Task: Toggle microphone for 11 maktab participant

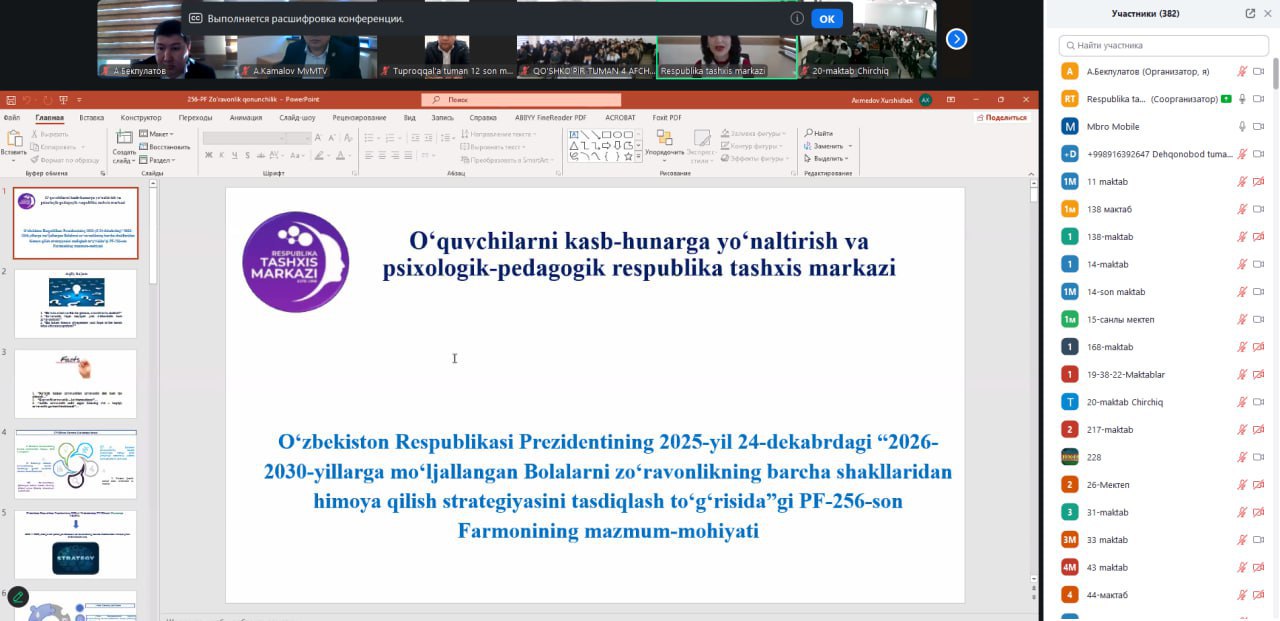Action: click(x=1242, y=182)
